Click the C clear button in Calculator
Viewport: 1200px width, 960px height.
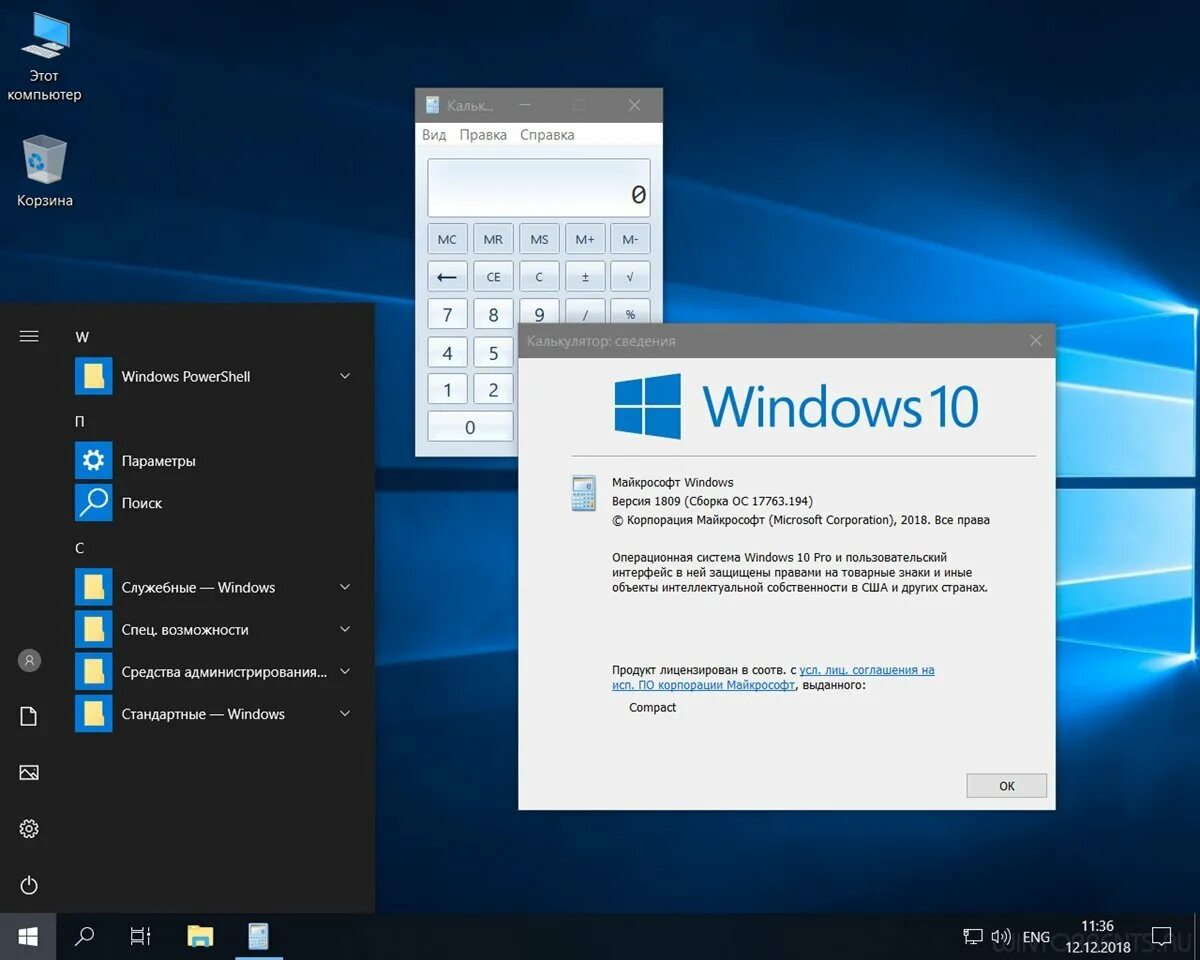[x=539, y=277]
